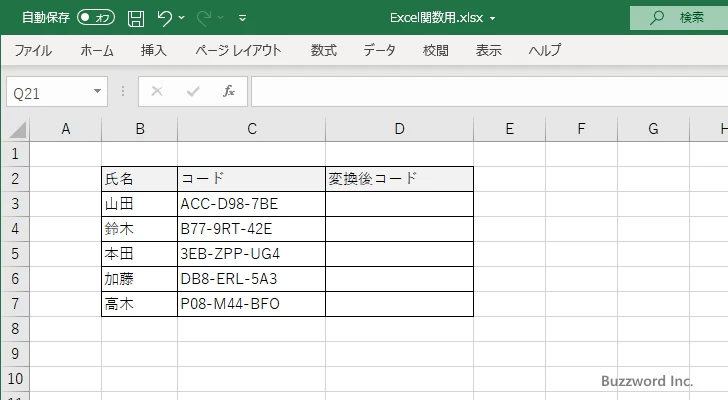Viewport: 728px width, 400px height.
Task: Select empty 変換後コード cell beside ACC-D98-7BE
Action: [399, 204]
